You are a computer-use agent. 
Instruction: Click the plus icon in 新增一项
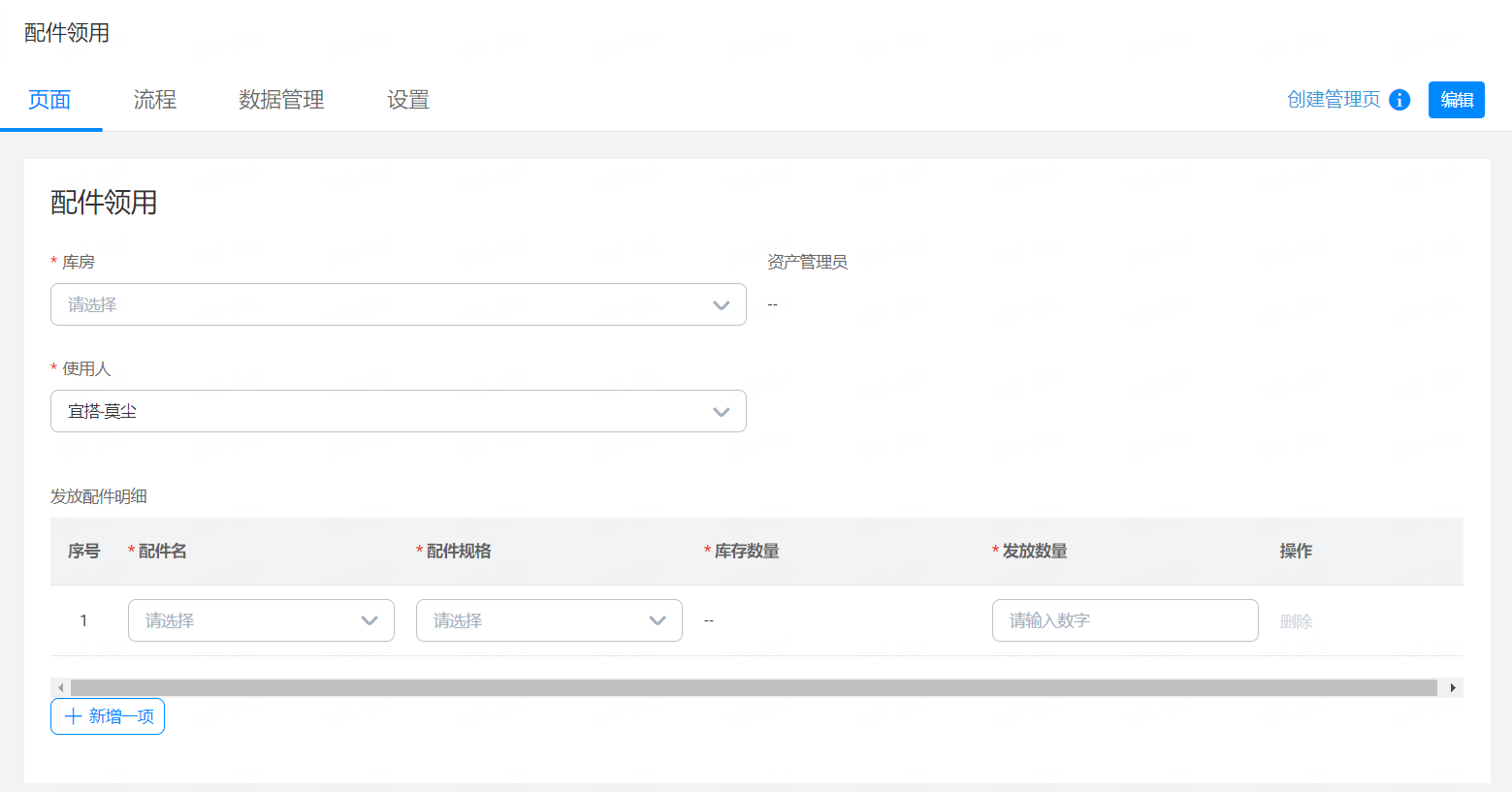[x=73, y=716]
